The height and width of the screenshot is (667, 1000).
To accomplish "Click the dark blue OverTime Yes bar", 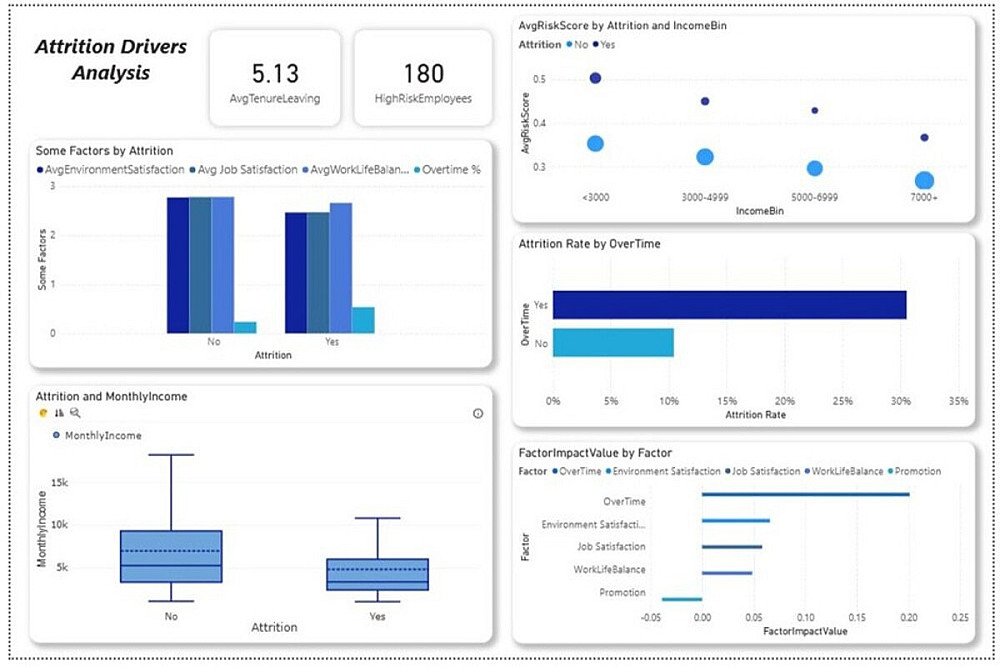I will point(730,305).
